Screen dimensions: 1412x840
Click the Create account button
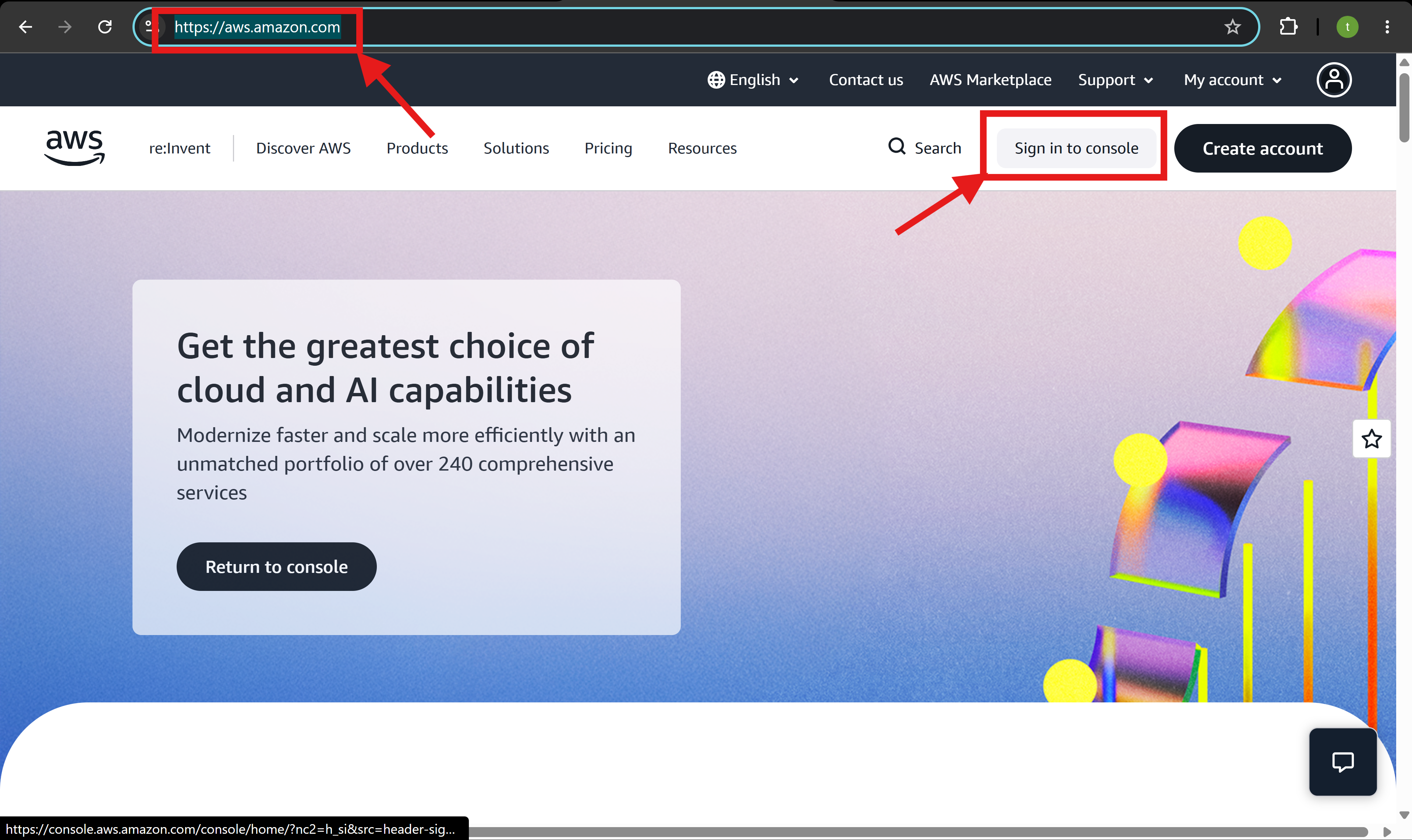coord(1263,148)
